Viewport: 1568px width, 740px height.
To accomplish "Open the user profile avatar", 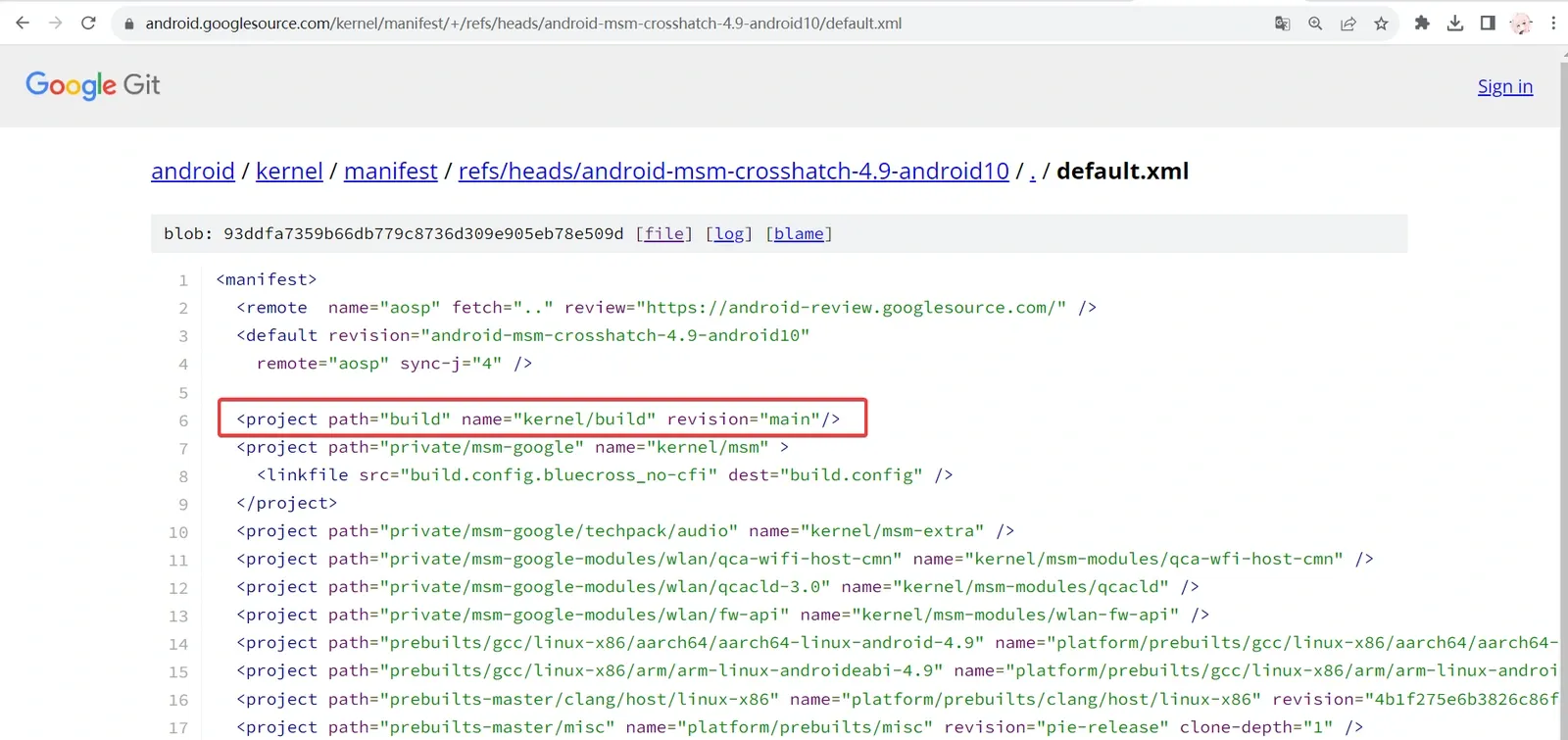I will 1521,24.
